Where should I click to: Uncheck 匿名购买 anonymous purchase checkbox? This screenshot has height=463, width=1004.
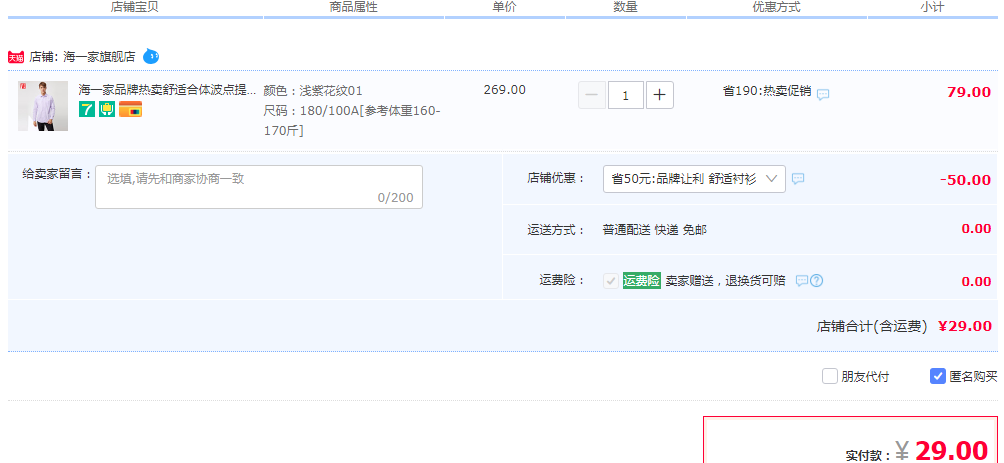(937, 376)
